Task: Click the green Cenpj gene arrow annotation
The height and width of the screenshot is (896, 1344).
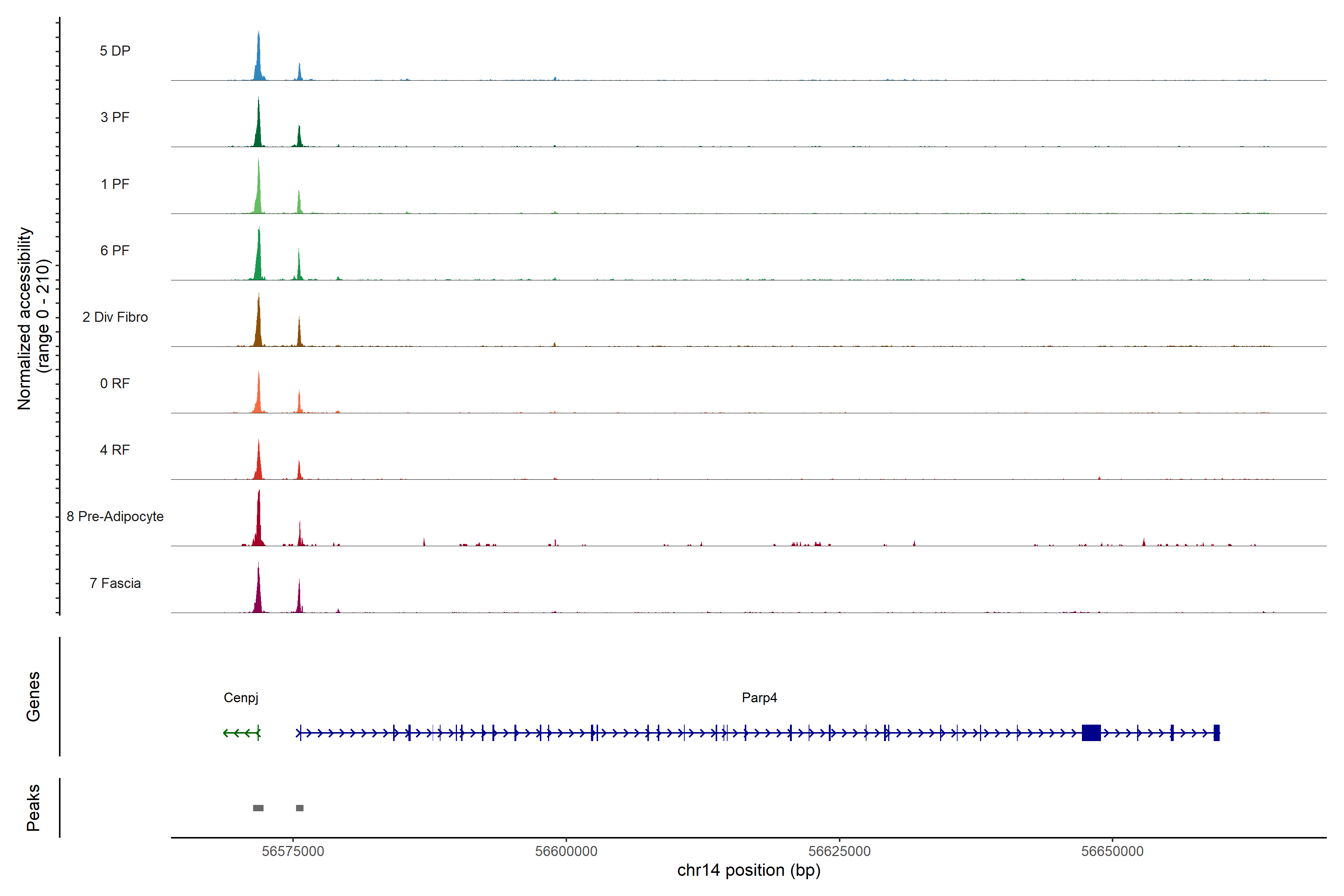Action: pos(241,732)
